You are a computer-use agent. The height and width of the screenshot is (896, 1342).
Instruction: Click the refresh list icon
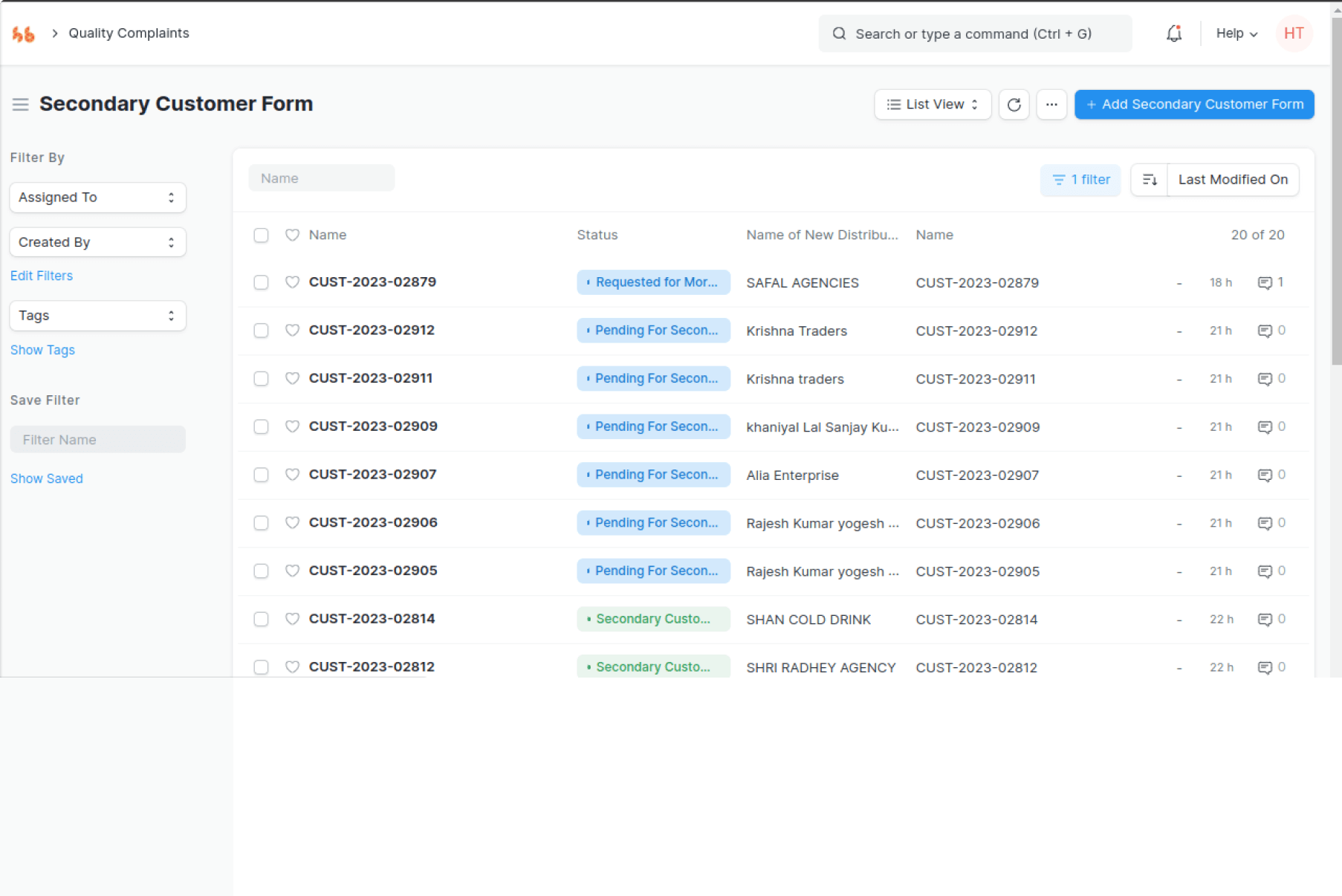tap(1014, 105)
